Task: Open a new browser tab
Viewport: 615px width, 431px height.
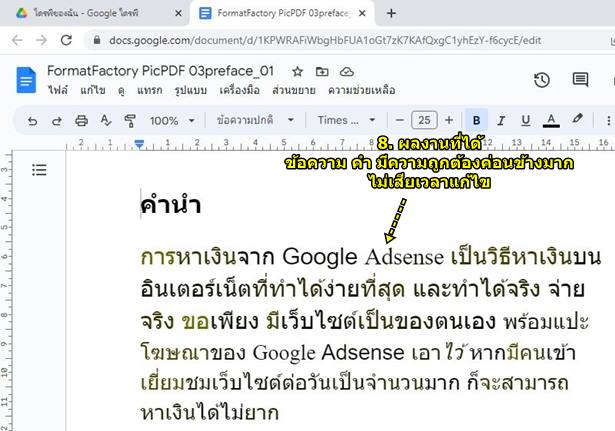Action: click(391, 13)
